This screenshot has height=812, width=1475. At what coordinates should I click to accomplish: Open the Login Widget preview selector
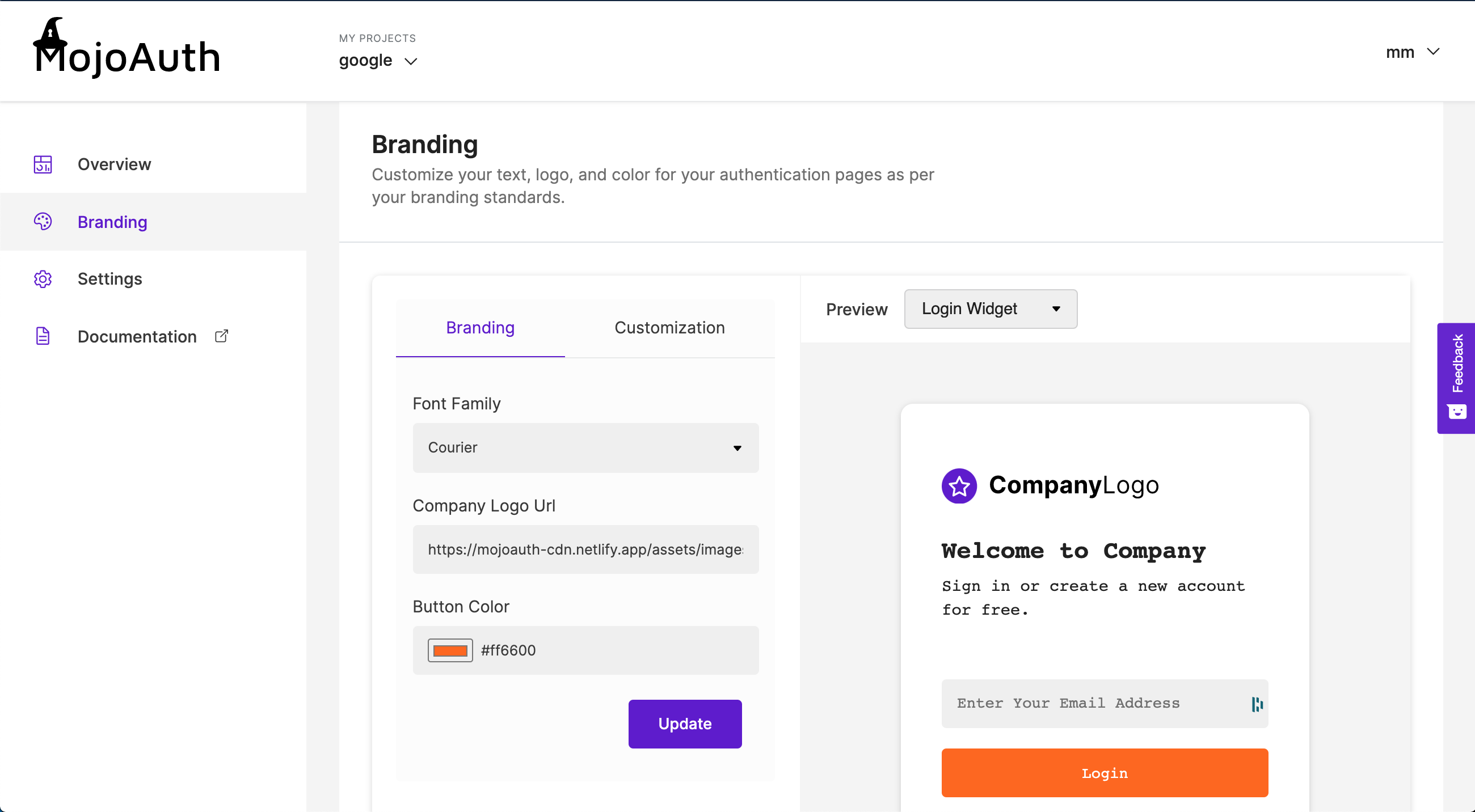(990, 308)
